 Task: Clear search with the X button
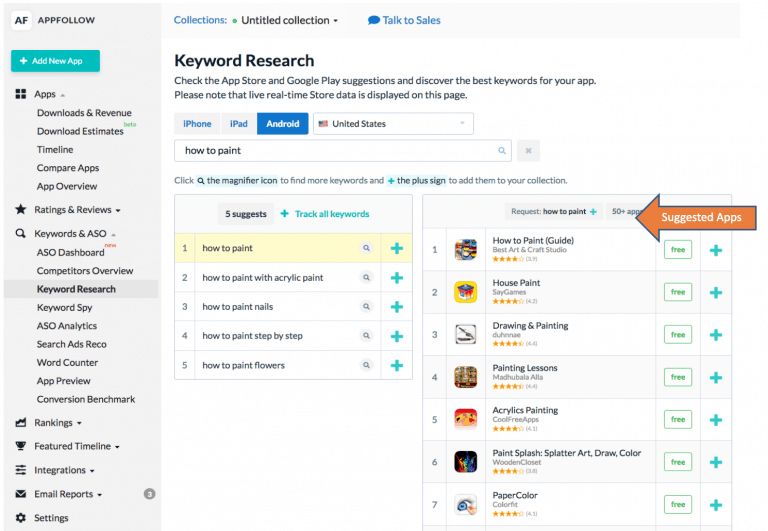click(529, 151)
